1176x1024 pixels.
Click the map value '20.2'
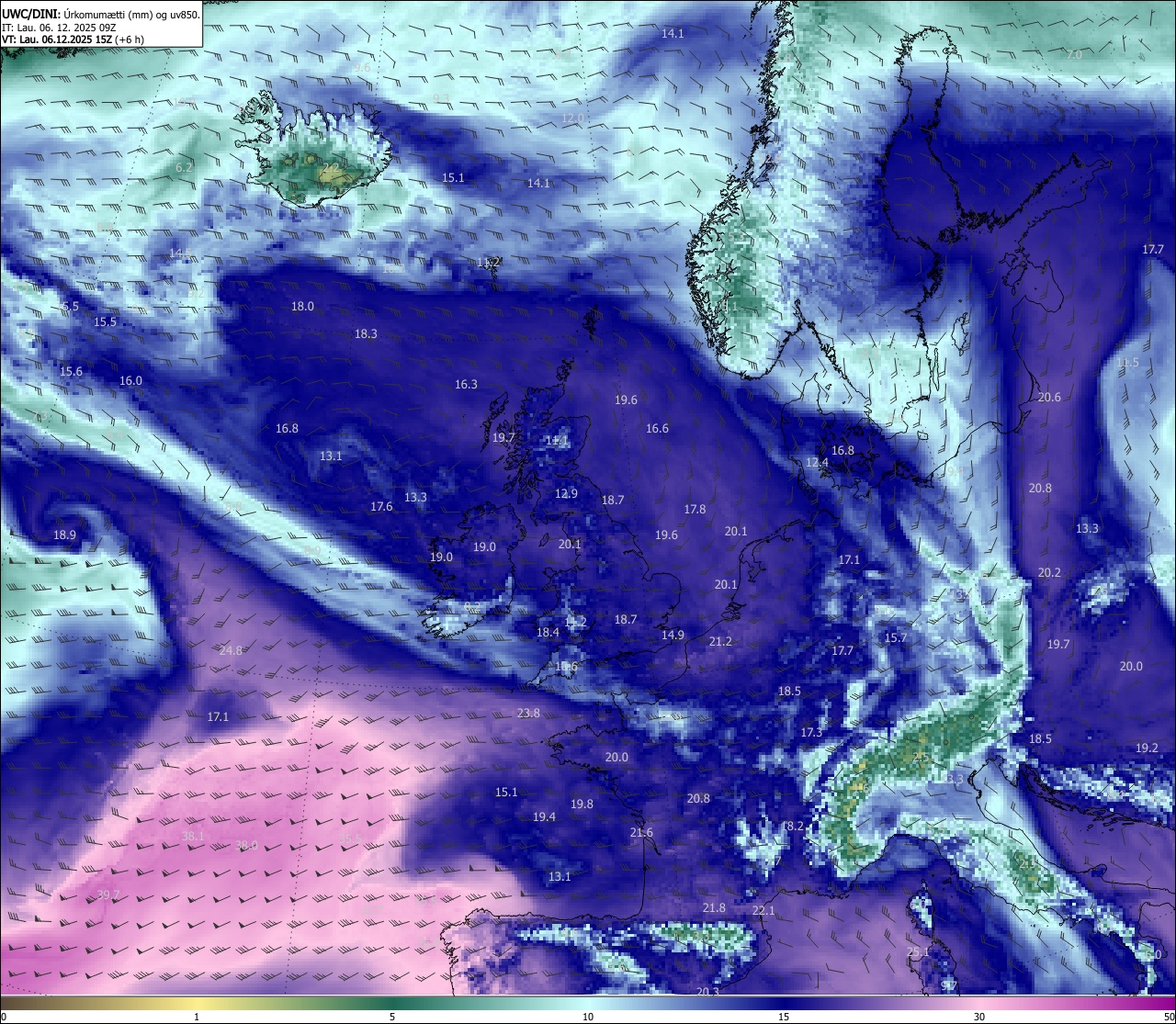click(x=1049, y=573)
